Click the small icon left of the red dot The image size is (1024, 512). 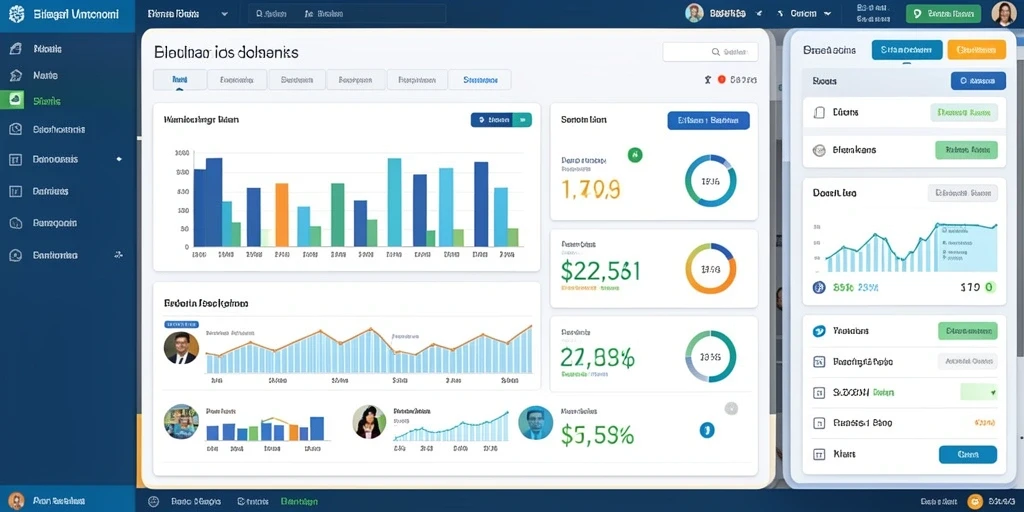(707, 80)
